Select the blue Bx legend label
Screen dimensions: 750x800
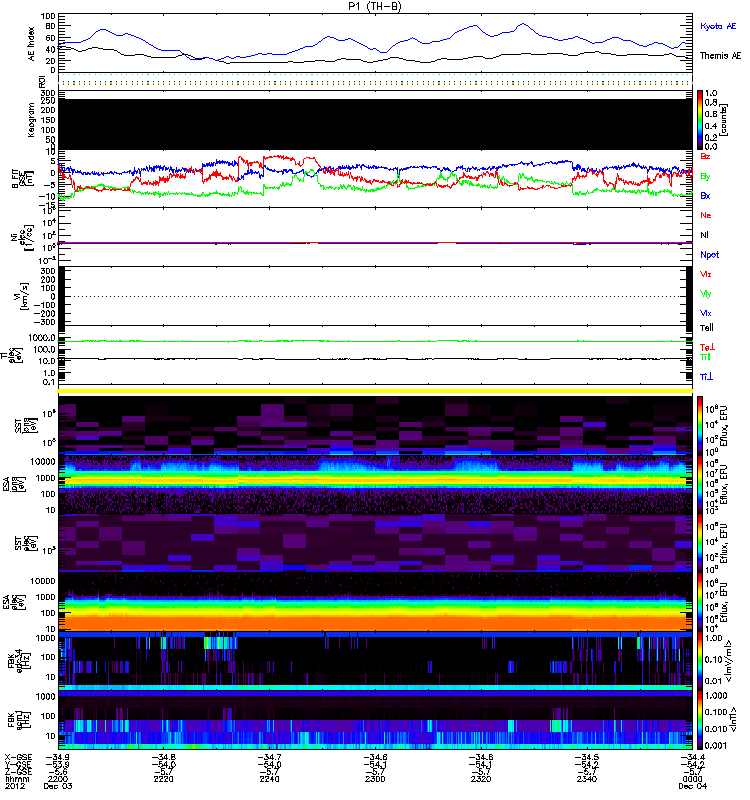click(x=705, y=195)
